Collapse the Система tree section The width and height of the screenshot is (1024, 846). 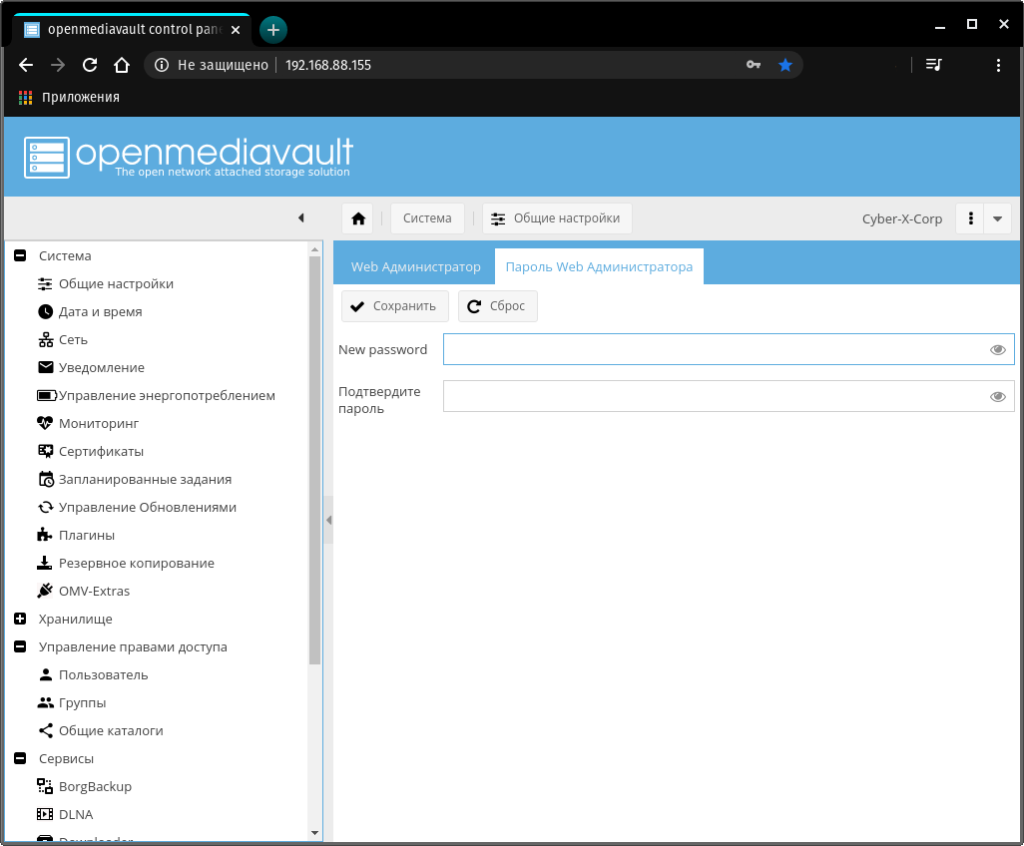(20, 256)
